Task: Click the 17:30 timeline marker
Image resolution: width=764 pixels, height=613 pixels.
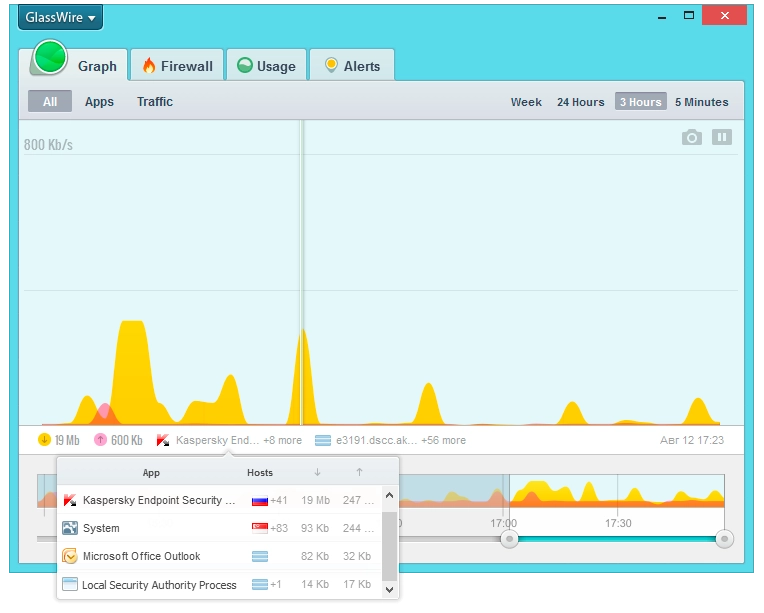Action: pyautogui.click(x=618, y=523)
